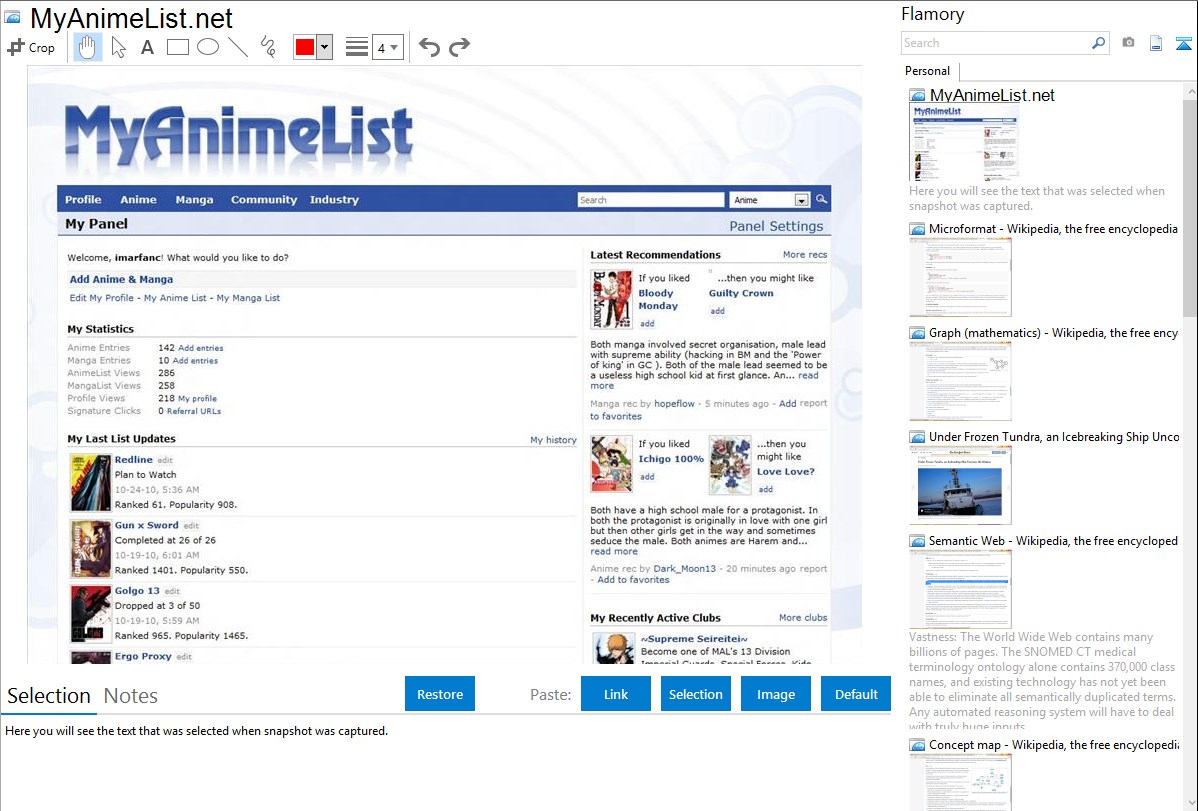
Task: Open the Profile menu on MyAnimeList
Action: [83, 200]
